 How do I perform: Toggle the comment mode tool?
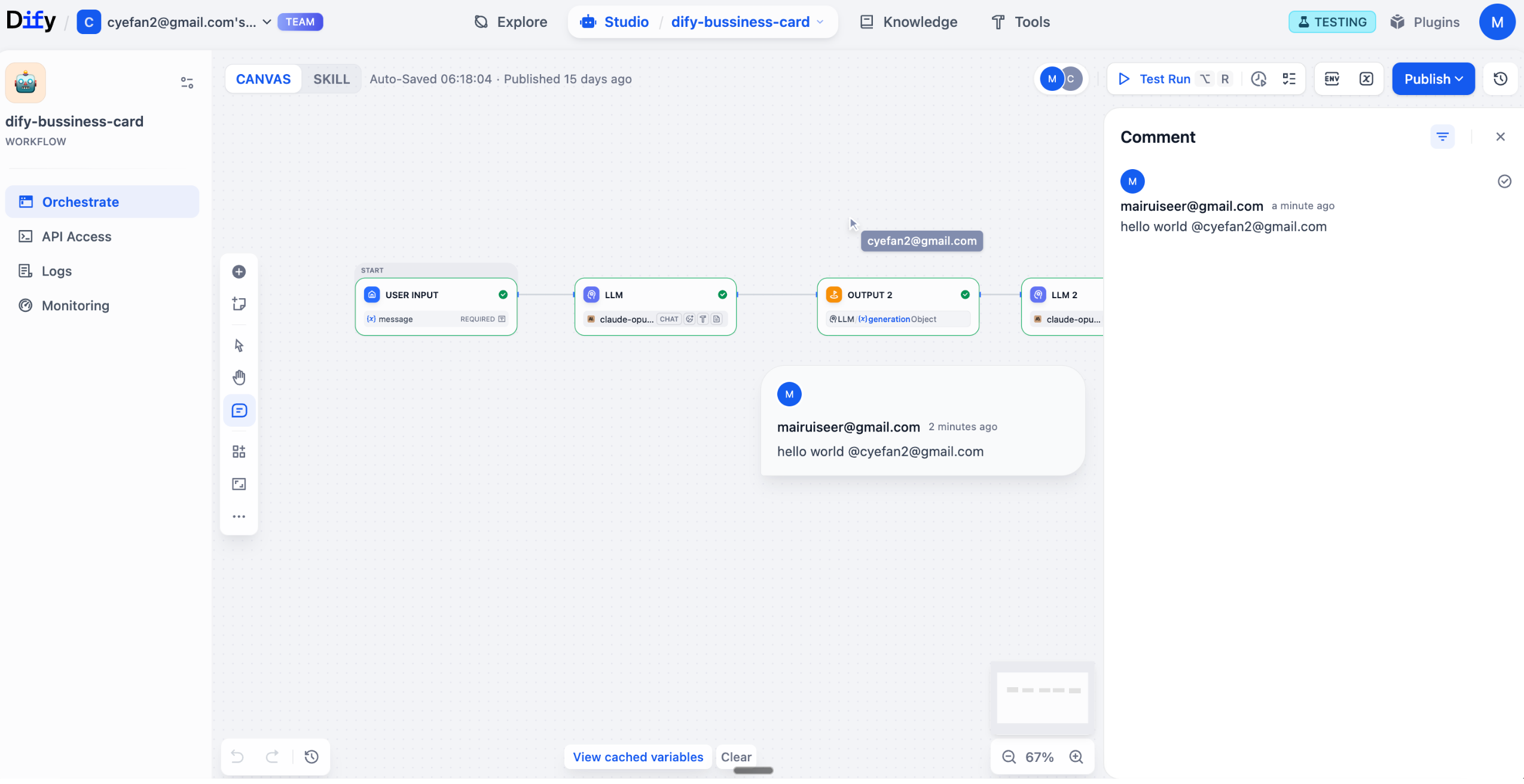[x=239, y=411]
